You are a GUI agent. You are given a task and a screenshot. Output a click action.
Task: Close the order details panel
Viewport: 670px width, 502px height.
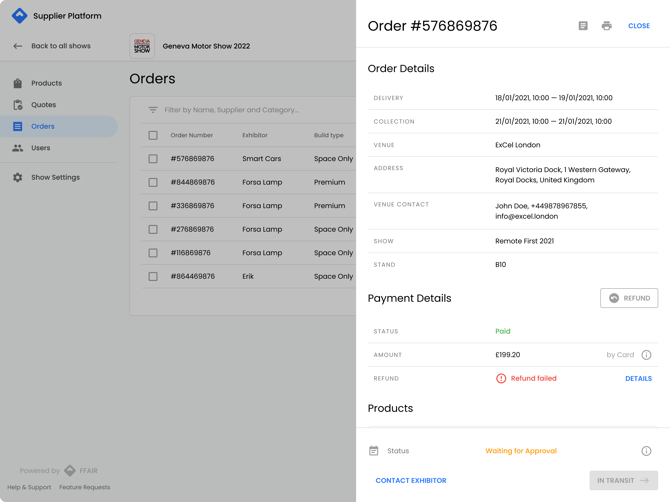coord(638,26)
